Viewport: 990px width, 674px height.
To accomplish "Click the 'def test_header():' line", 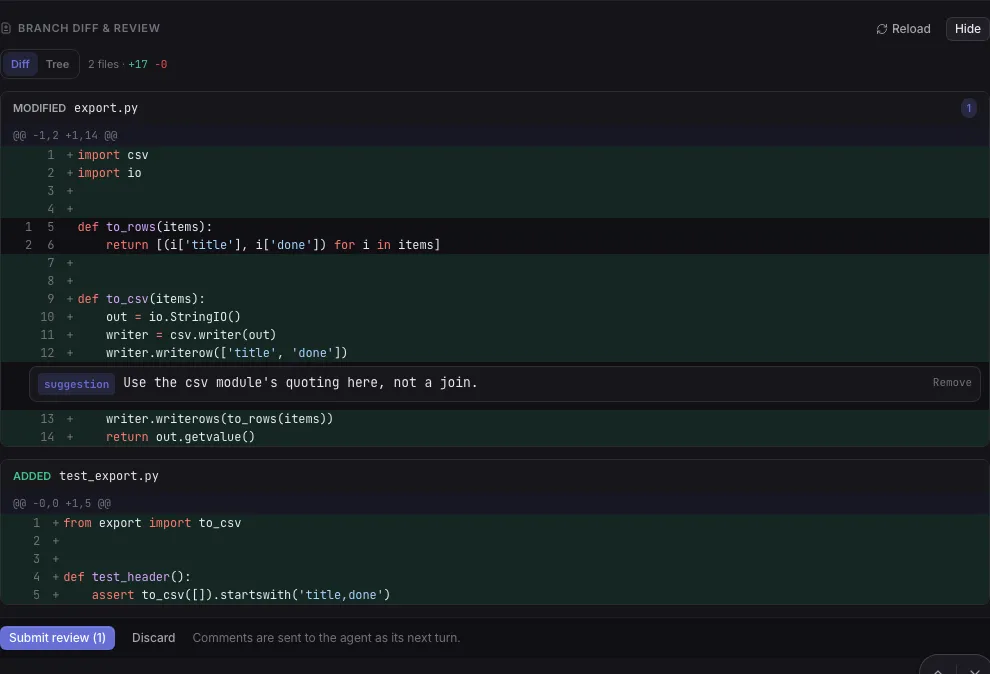I will 495,577.
